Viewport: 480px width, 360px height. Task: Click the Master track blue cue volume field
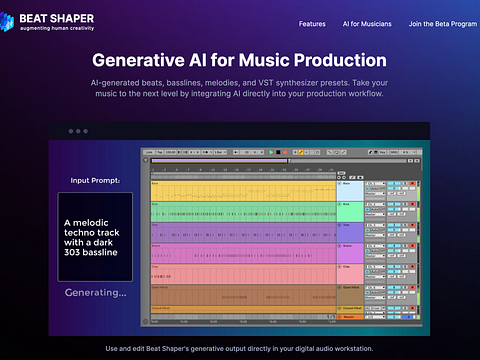pyautogui.click(x=409, y=317)
